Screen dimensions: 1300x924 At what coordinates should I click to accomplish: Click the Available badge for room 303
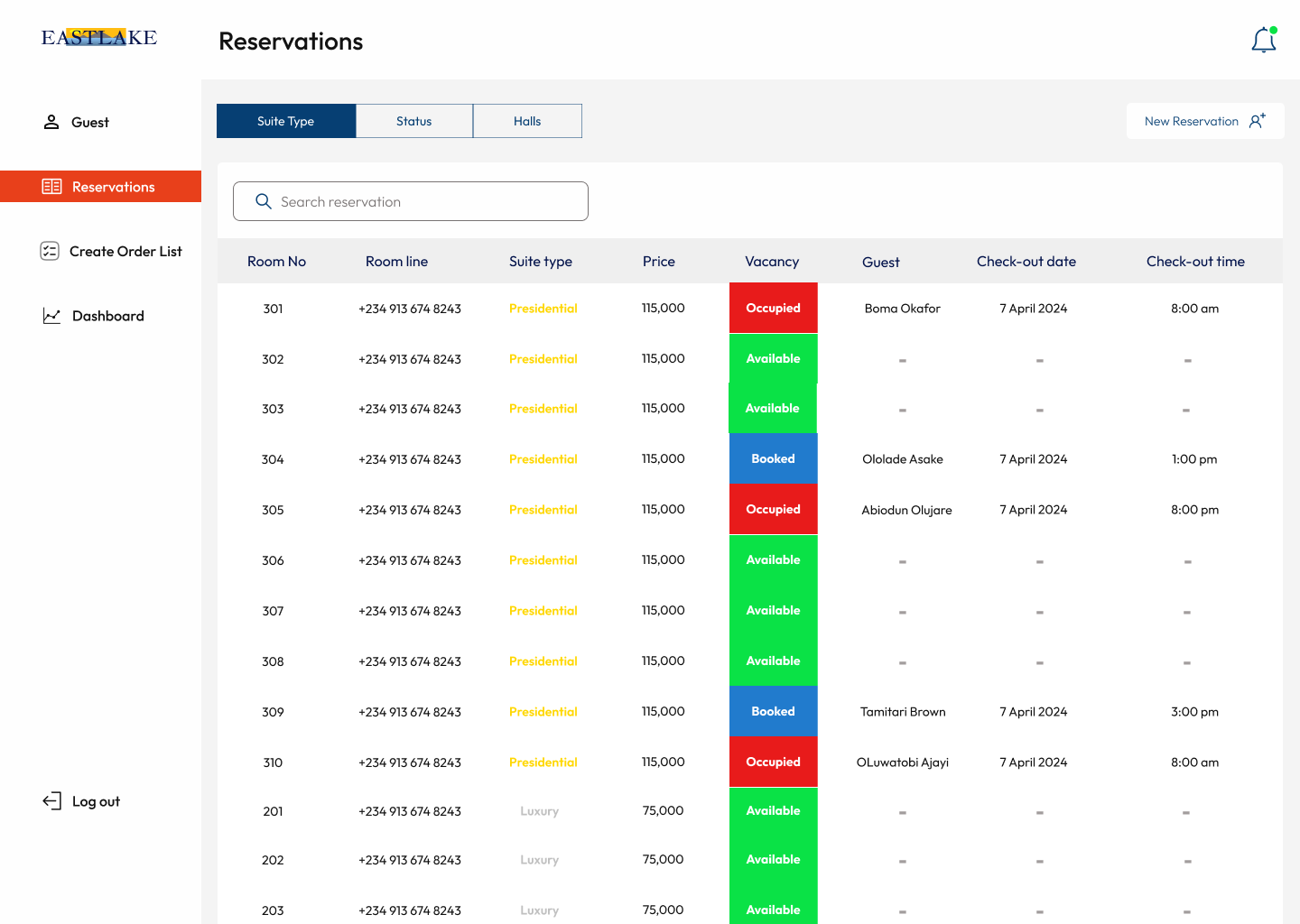coord(773,408)
